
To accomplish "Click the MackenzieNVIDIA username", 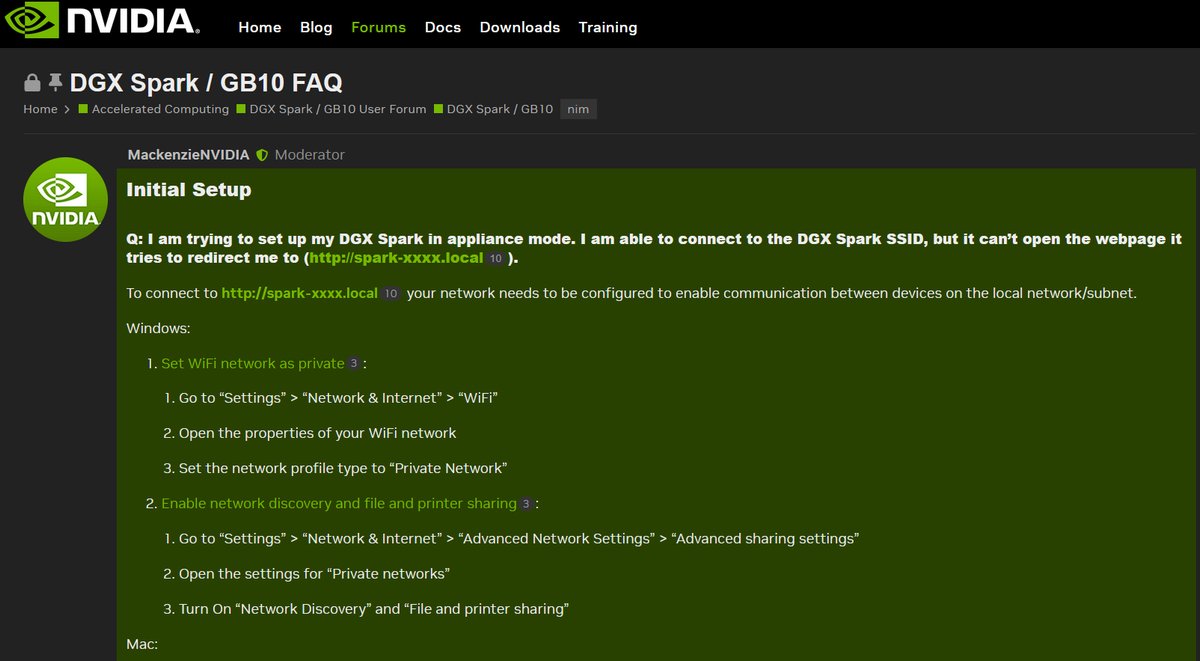I will [188, 155].
